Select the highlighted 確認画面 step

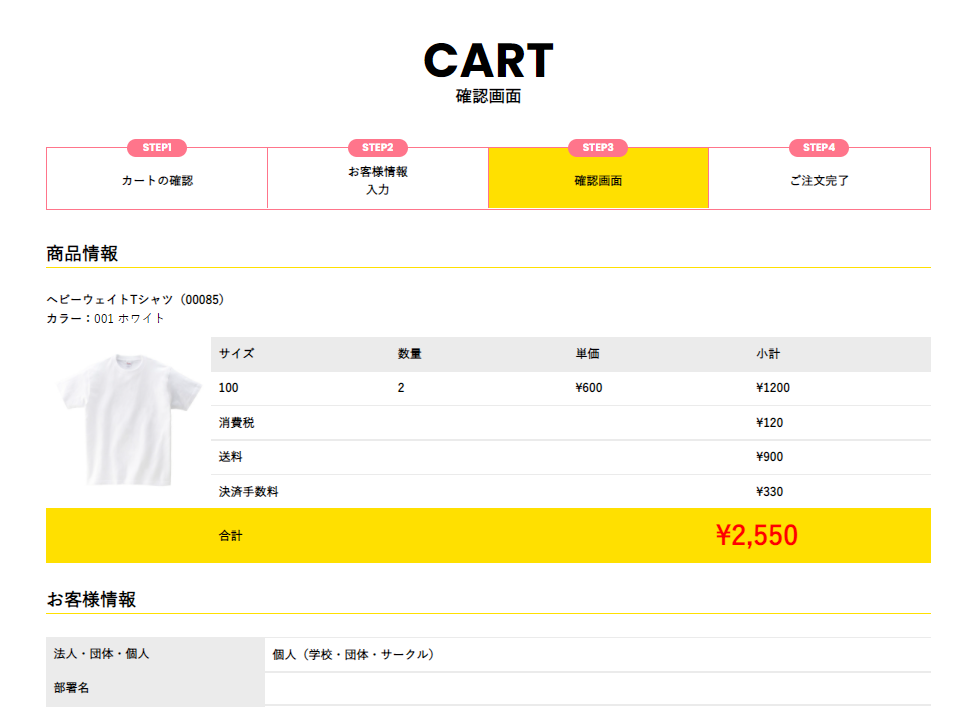(x=598, y=181)
